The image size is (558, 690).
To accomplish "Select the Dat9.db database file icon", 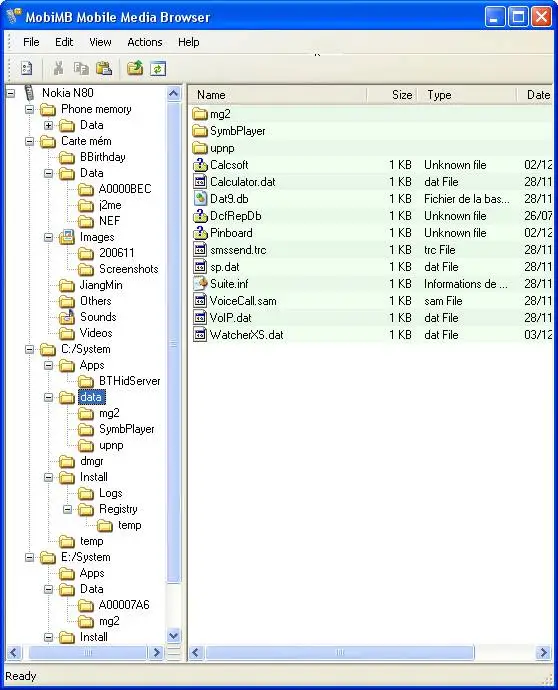I will (200, 198).
